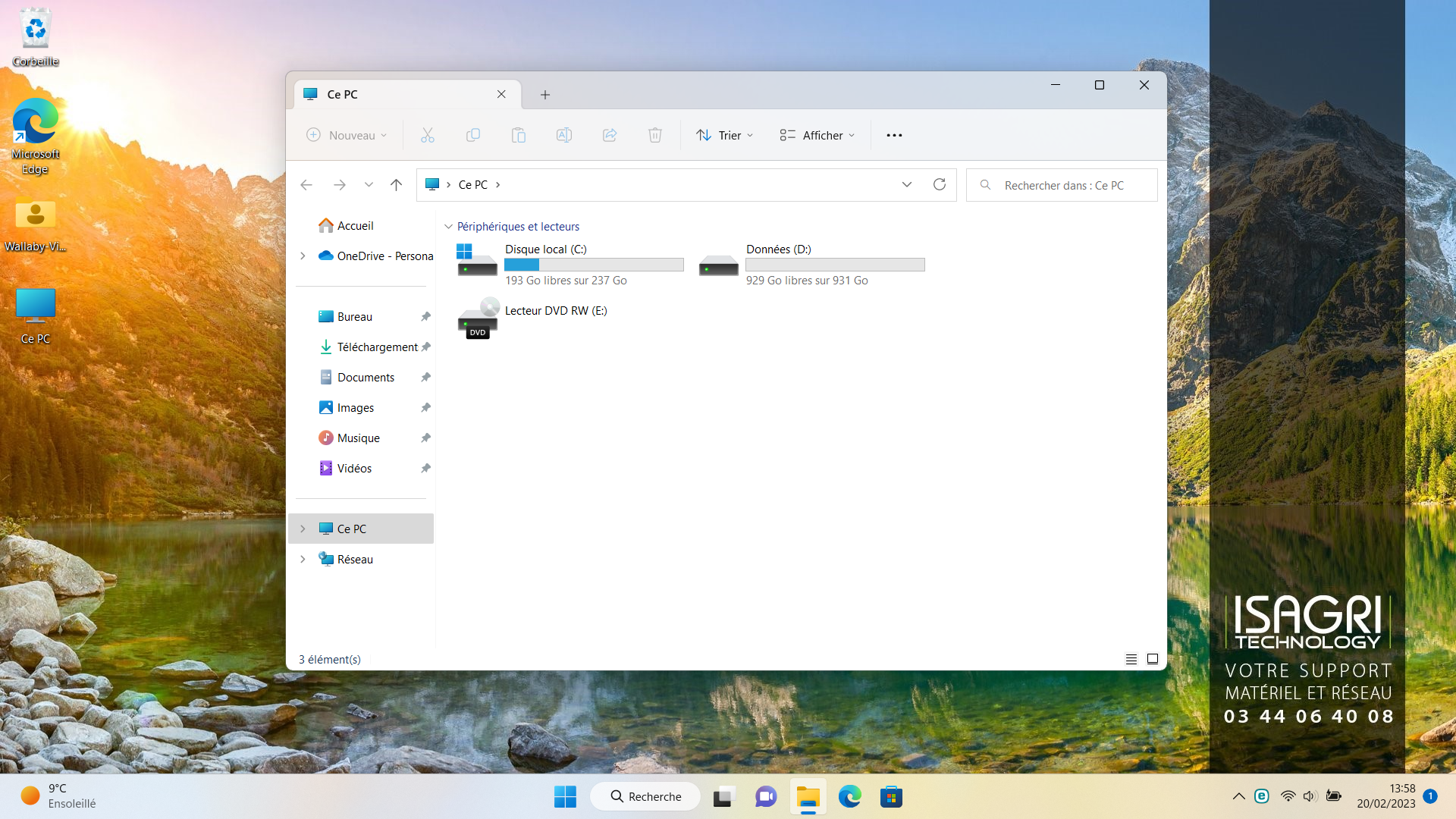Expand the Réseau tree node
Image resolution: width=1456 pixels, height=819 pixels.
click(303, 559)
